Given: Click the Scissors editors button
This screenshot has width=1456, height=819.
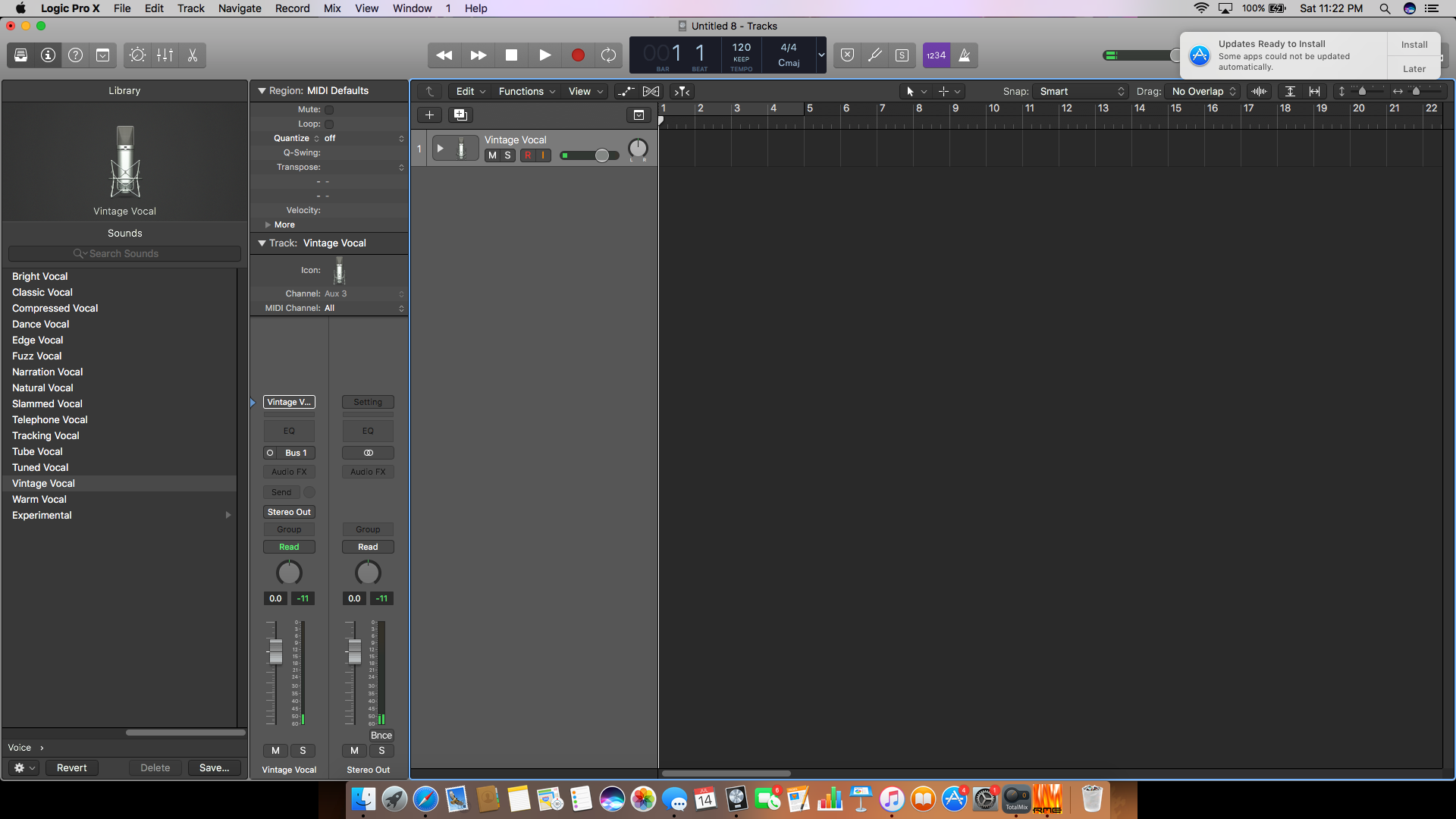Looking at the screenshot, I should pos(193,55).
